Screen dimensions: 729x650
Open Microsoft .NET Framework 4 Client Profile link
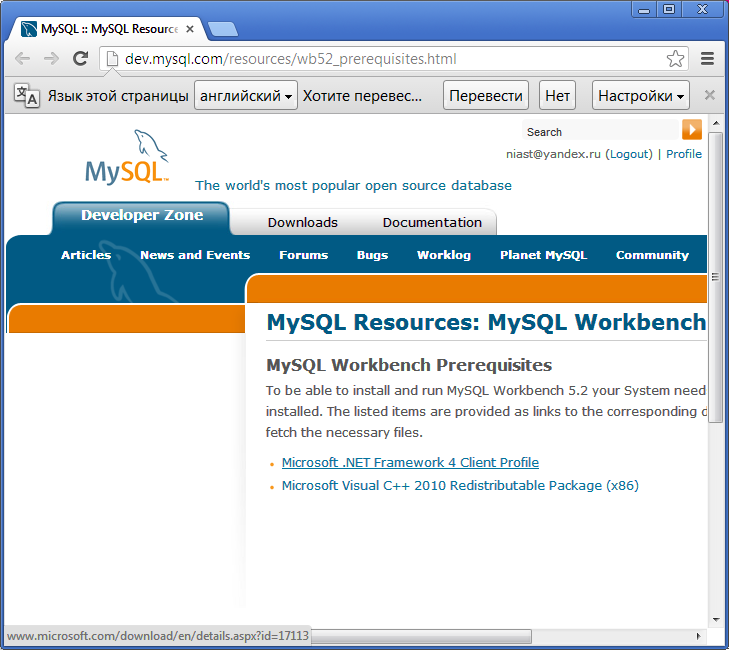(x=410, y=463)
